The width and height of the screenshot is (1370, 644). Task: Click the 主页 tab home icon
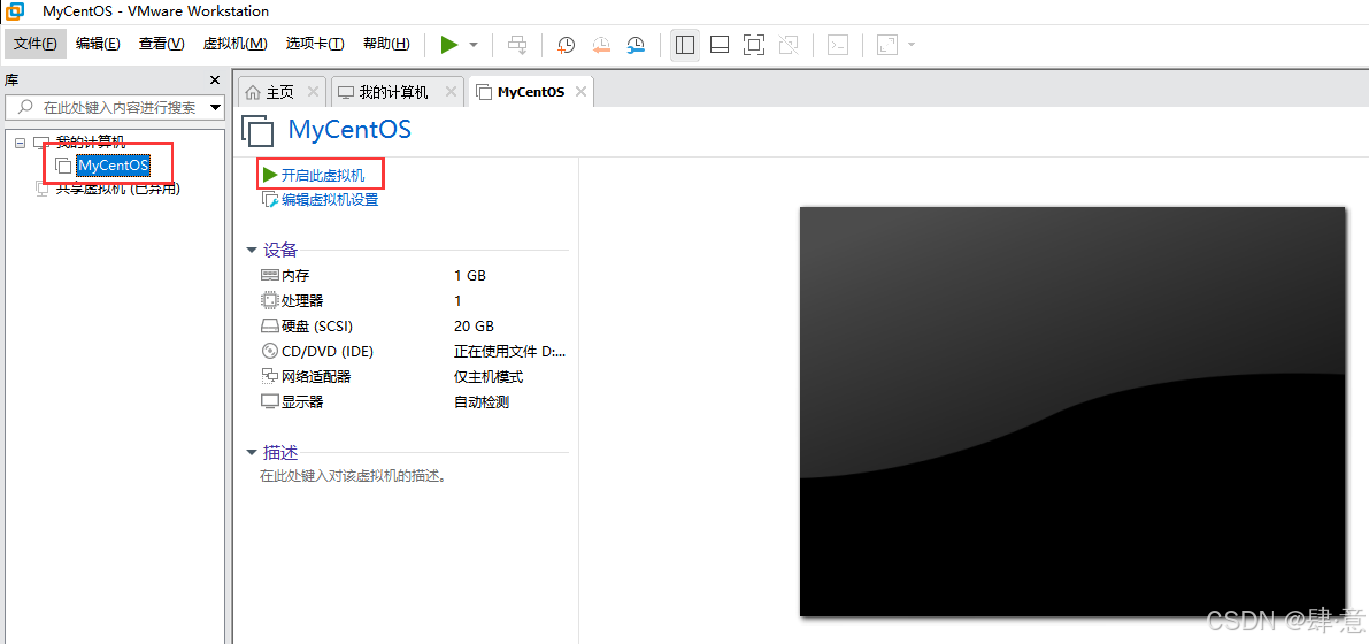click(x=253, y=92)
